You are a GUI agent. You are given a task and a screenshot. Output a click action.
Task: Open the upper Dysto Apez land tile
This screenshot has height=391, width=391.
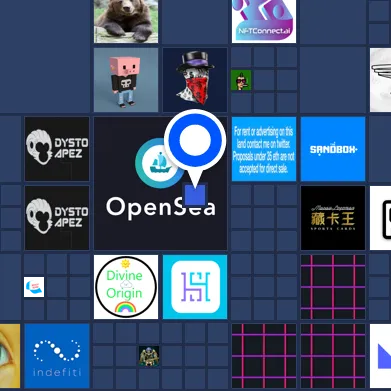tap(57, 149)
